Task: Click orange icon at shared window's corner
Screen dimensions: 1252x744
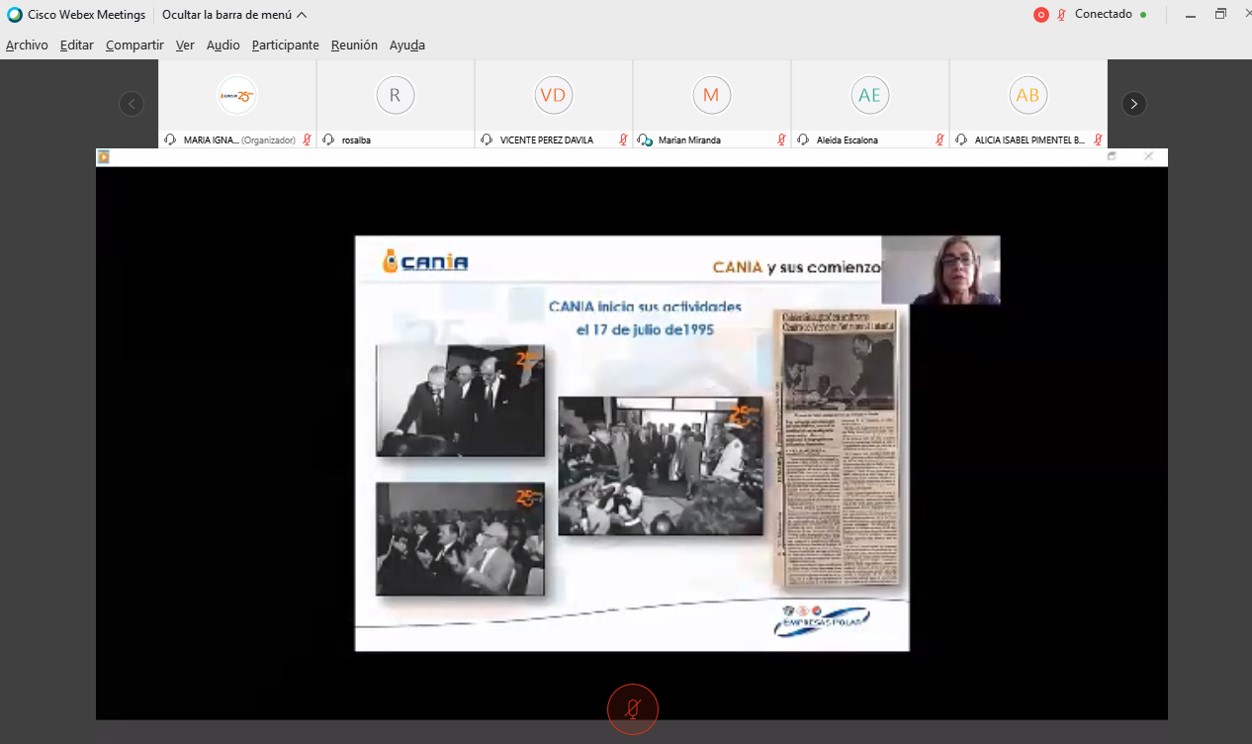Action: click(103, 157)
